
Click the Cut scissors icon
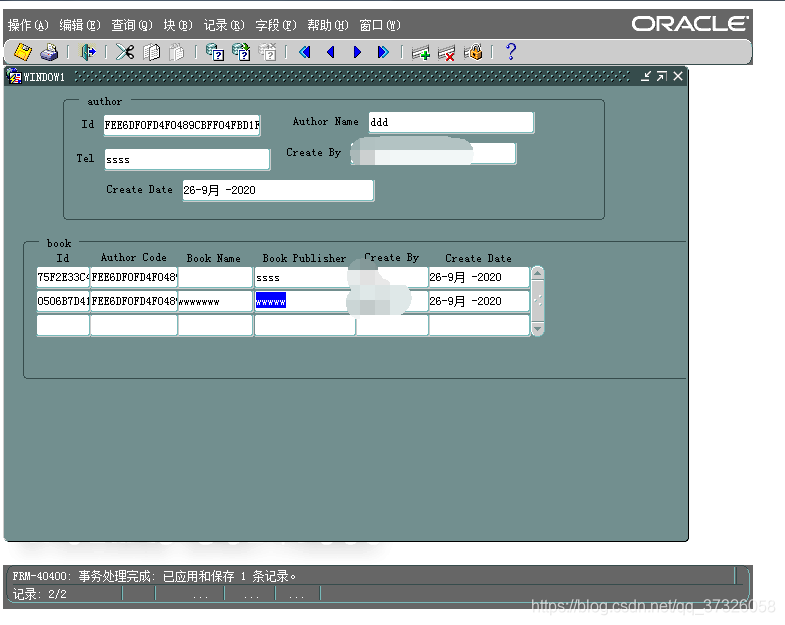(125, 52)
